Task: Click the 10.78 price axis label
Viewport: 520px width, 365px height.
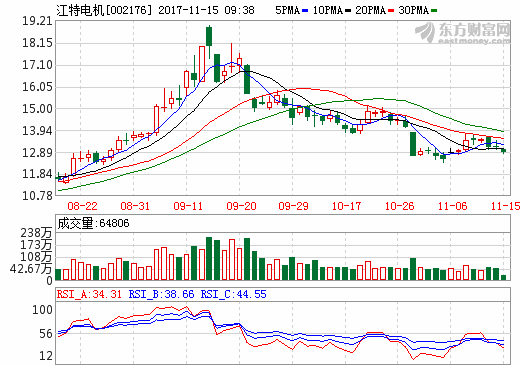Action: tap(37, 196)
